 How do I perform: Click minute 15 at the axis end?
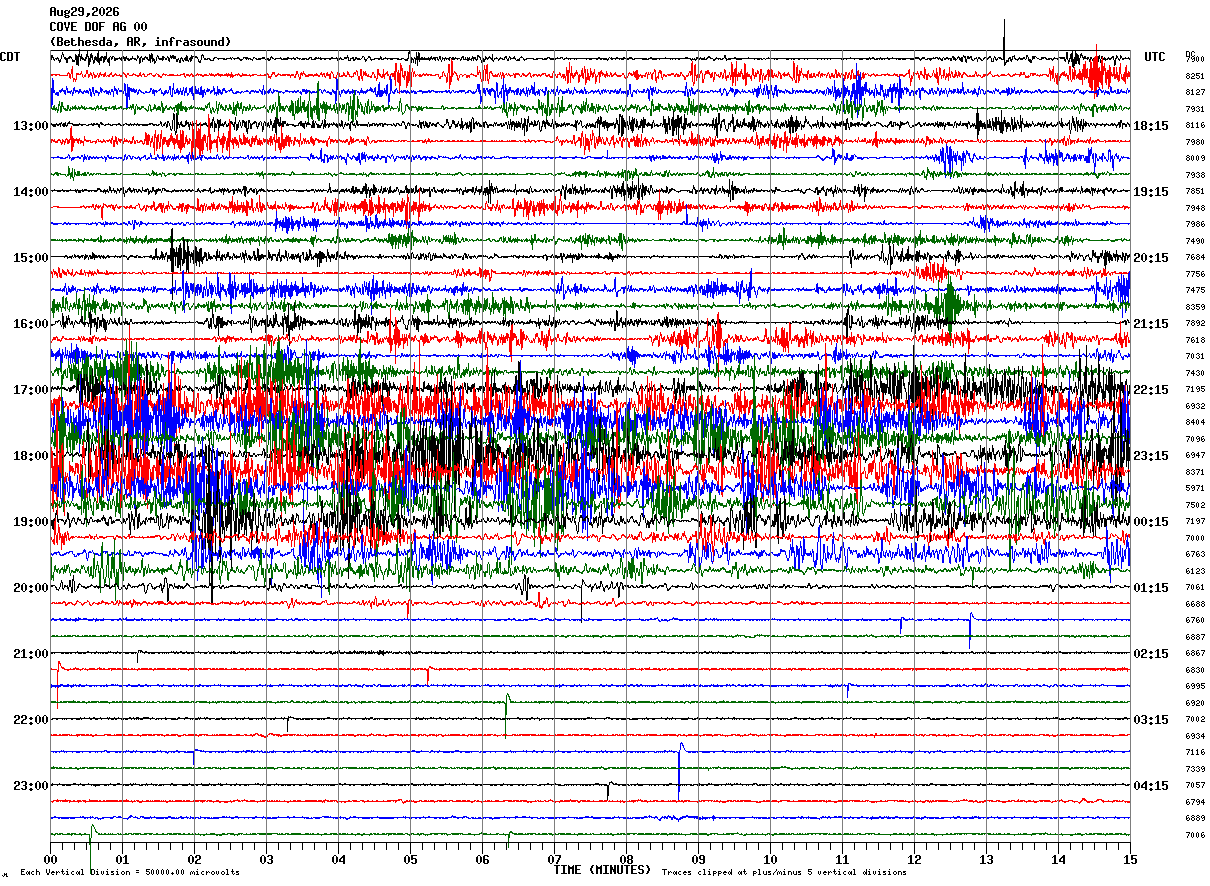click(x=1130, y=859)
